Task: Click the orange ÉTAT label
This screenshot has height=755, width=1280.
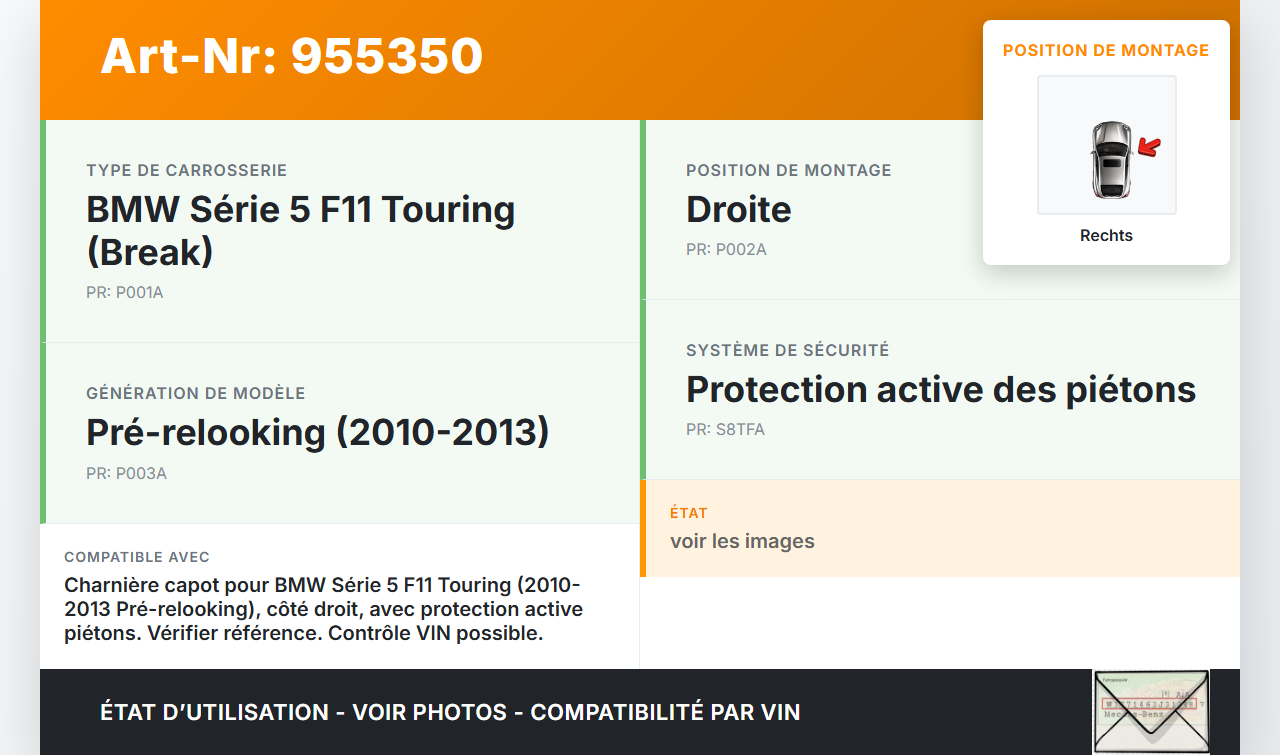Action: pos(688,512)
